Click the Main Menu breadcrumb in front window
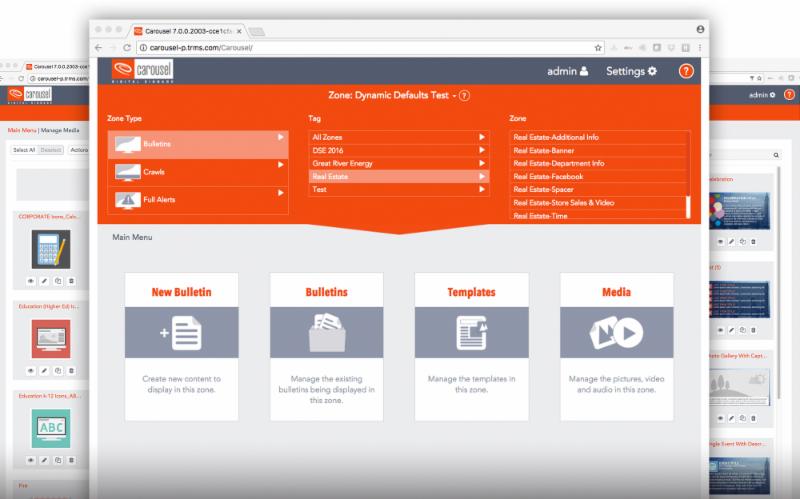800x499 pixels. 132,237
